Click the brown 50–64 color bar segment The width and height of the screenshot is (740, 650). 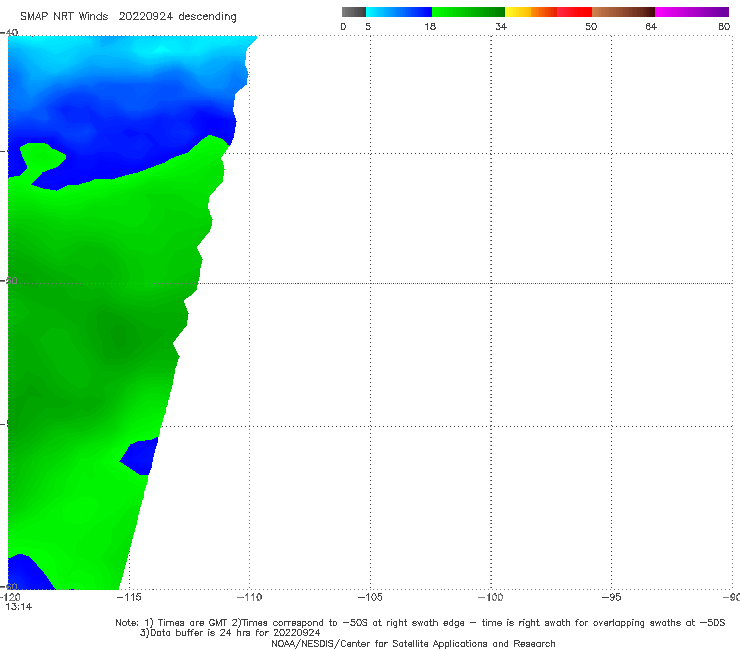[x=623, y=12]
